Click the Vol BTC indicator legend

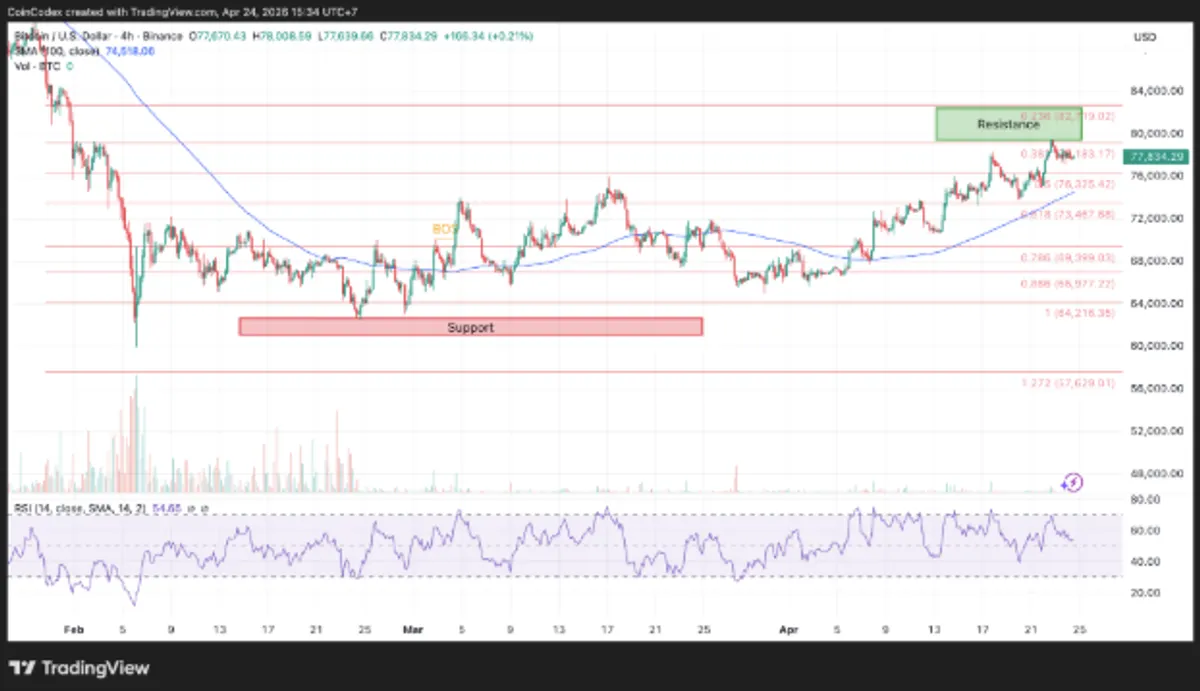tap(45, 65)
